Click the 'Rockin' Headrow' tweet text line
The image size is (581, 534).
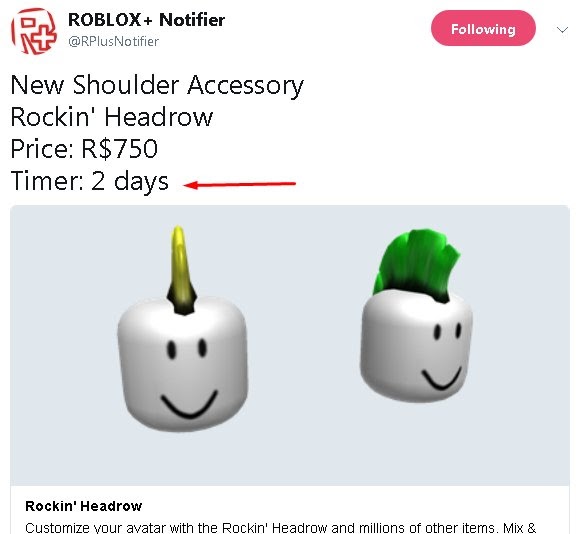pos(112,117)
